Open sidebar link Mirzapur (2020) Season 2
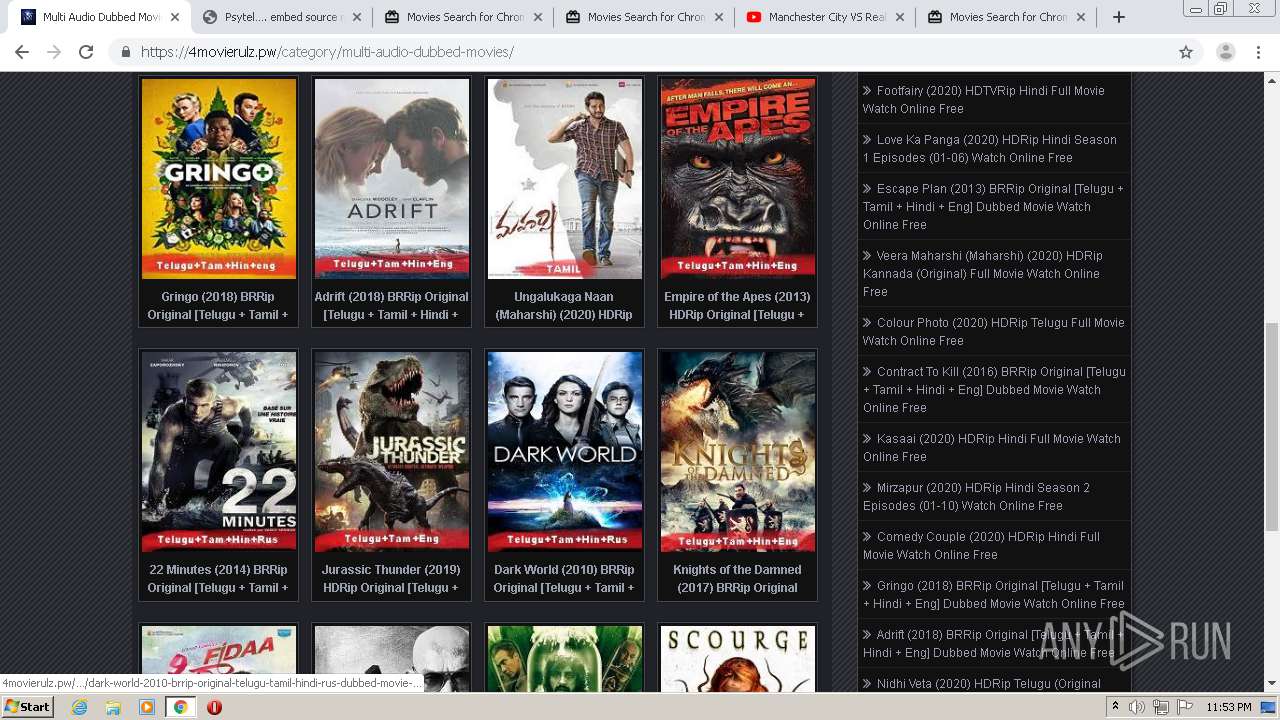This screenshot has width=1280, height=720. 977,496
